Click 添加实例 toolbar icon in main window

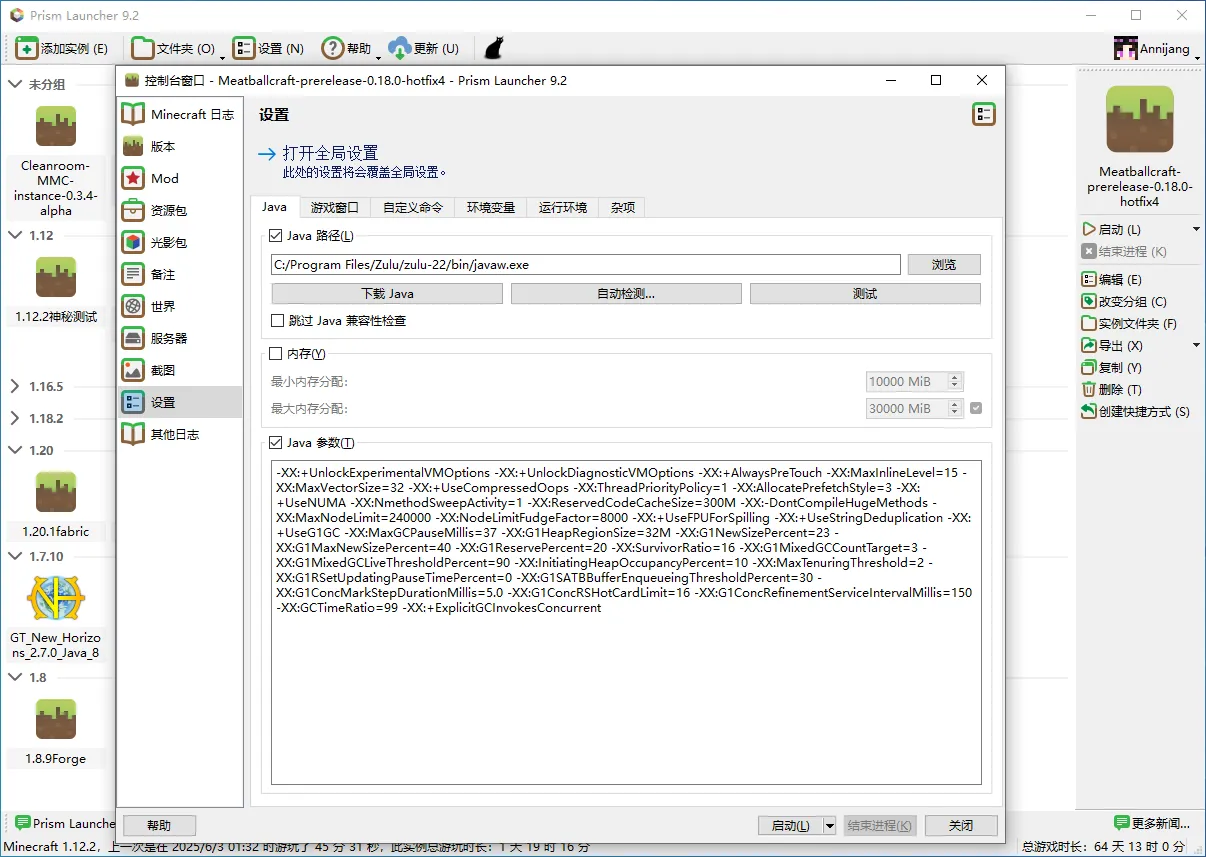27,48
